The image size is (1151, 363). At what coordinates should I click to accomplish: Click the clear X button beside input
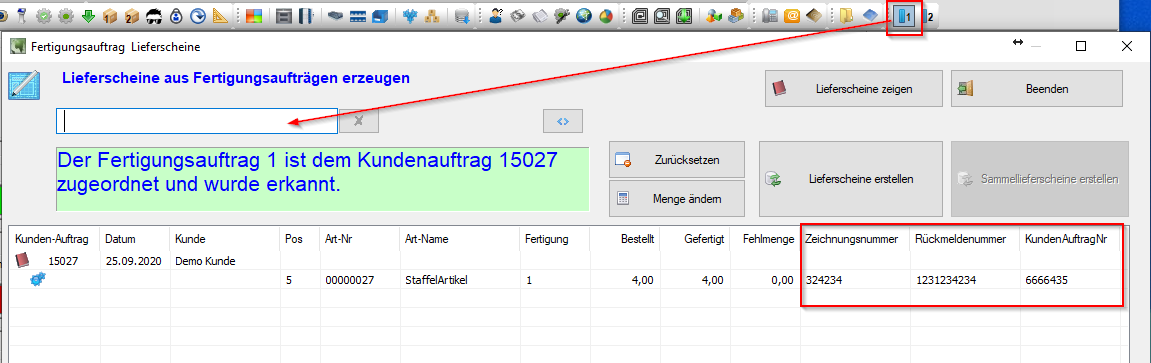click(358, 121)
